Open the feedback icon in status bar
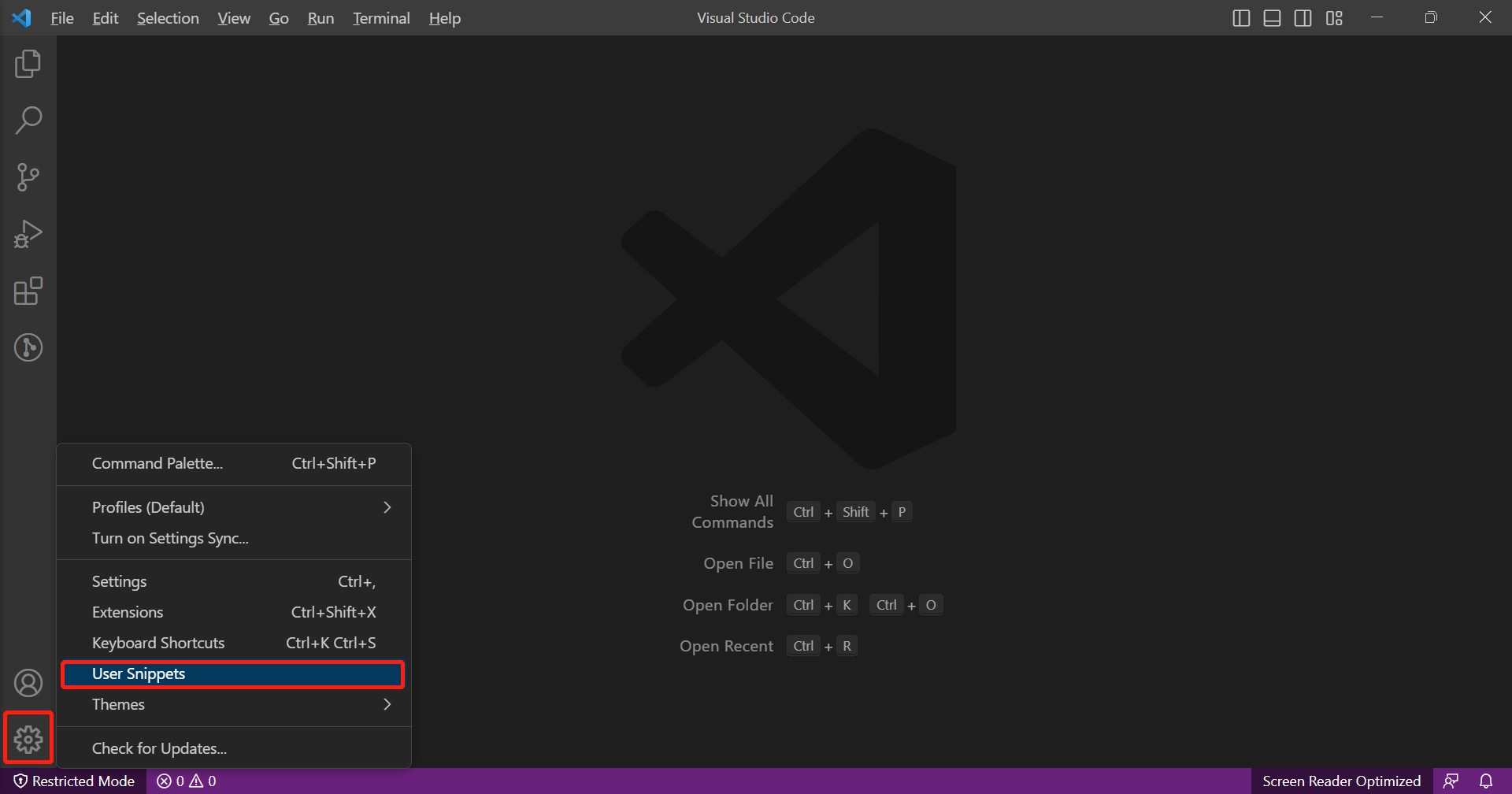Viewport: 1512px width, 794px height. (x=1451, y=781)
